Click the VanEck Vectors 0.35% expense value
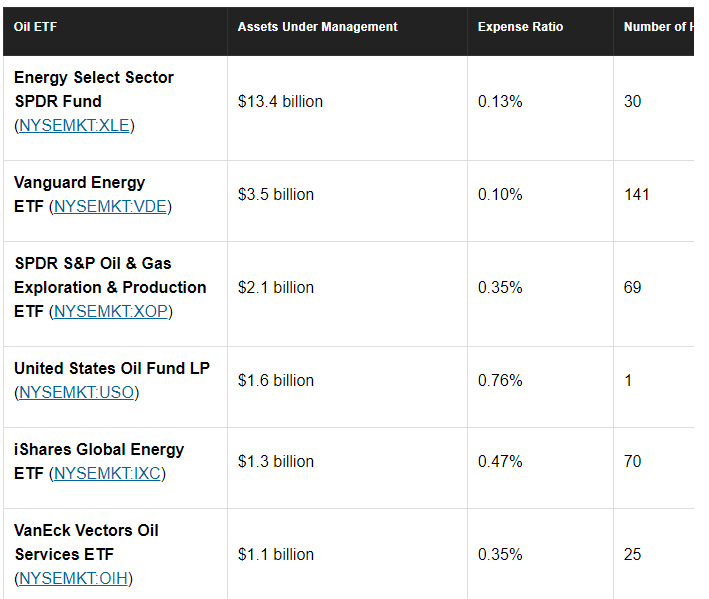Image resolution: width=709 pixels, height=599 pixels. (500, 555)
